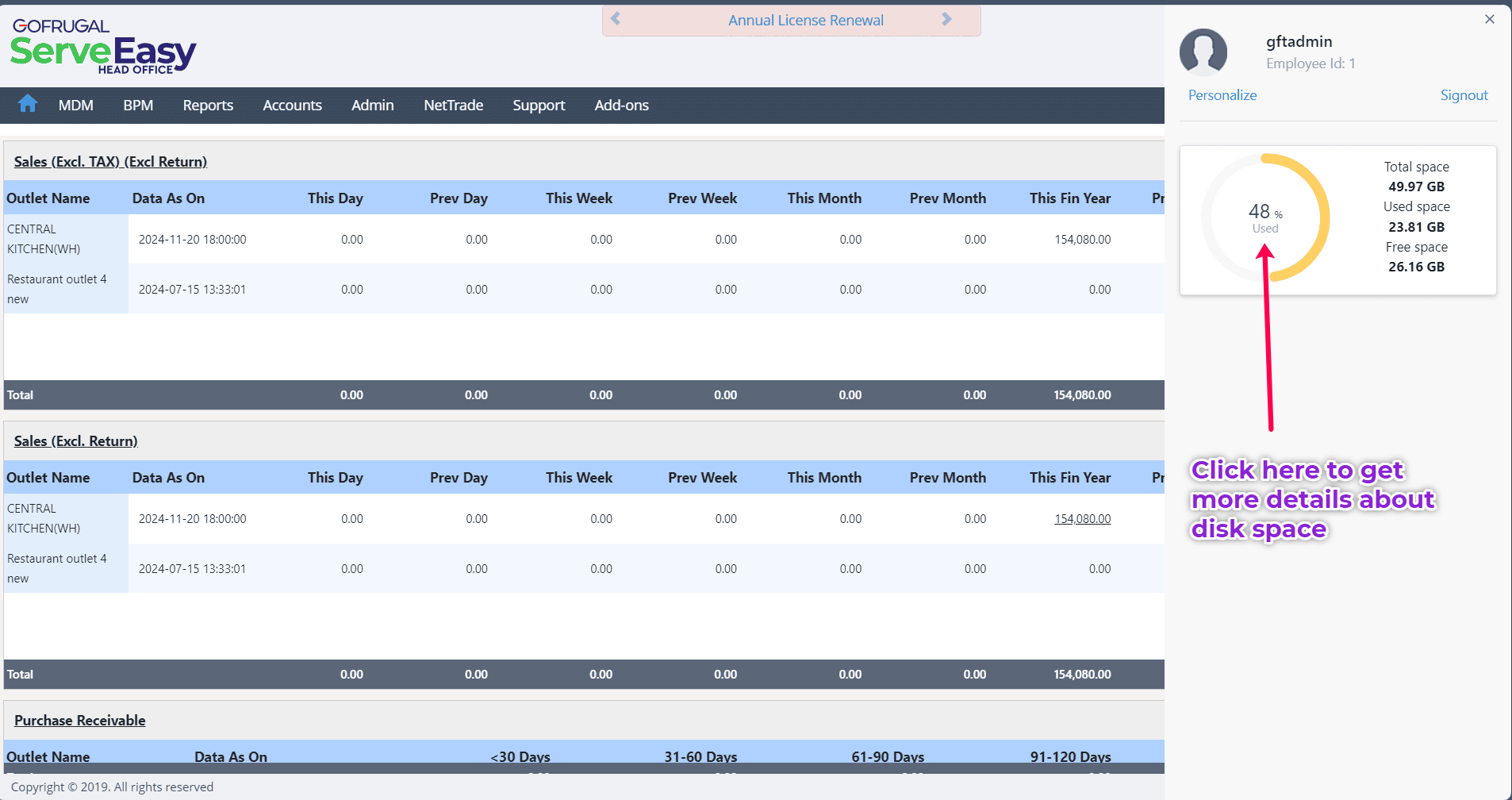
Task: Click Restaurant outlet 4 new in Sales (Excl. Return) table
Action: 57,568
